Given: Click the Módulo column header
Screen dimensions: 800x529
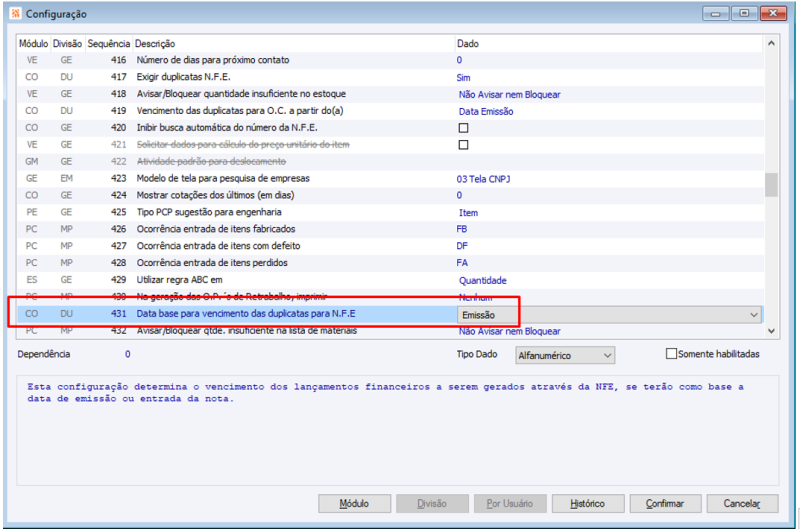Looking at the screenshot, I should point(34,44).
